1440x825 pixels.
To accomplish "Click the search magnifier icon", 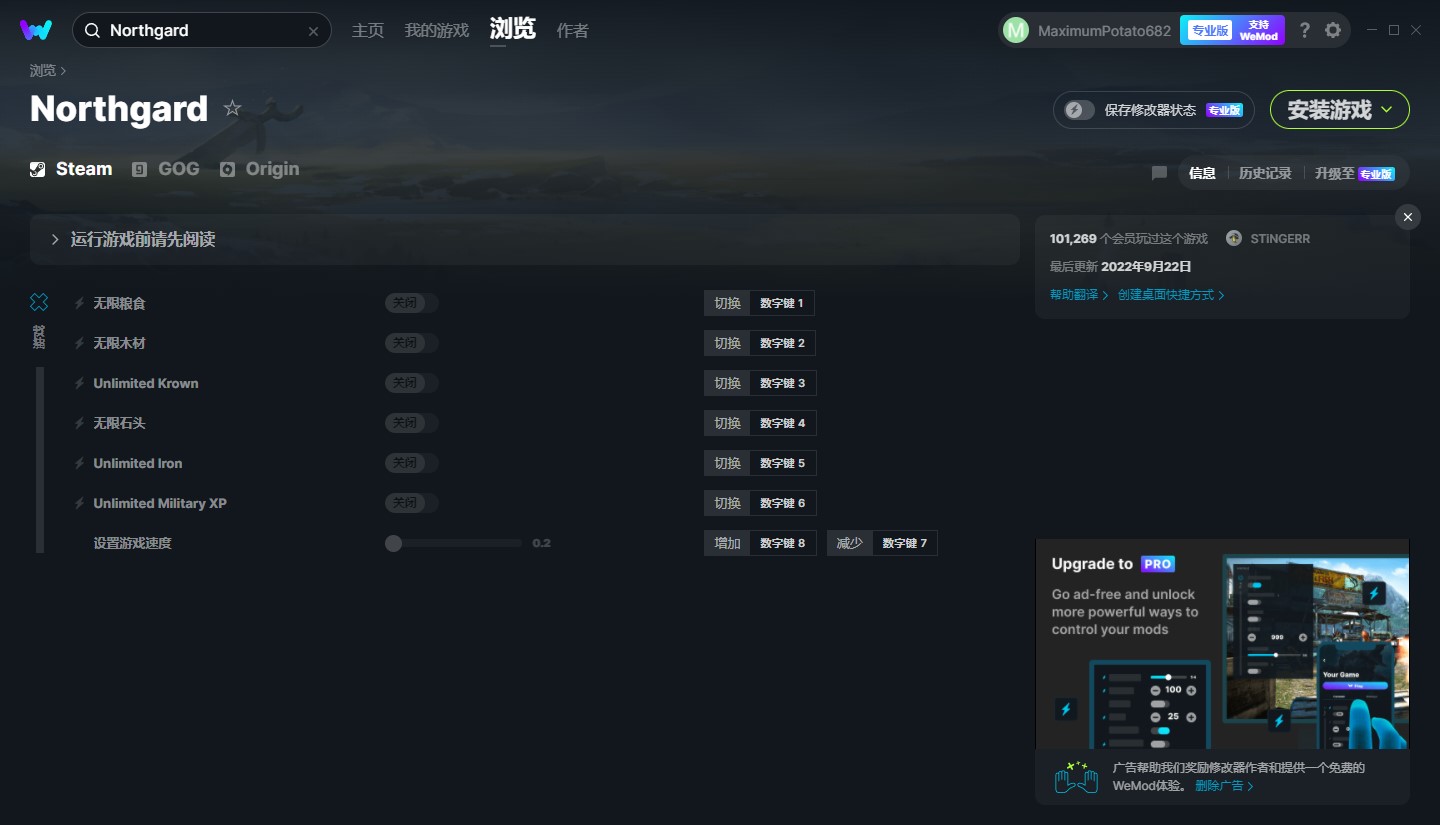I will 92,31.
